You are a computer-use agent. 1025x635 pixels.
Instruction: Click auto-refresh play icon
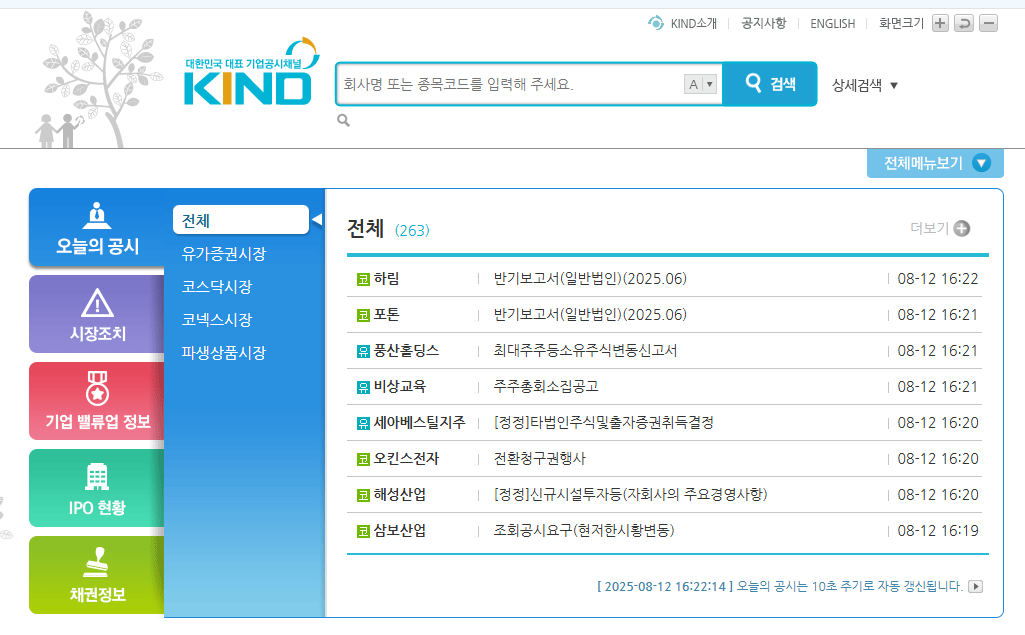pos(975,587)
